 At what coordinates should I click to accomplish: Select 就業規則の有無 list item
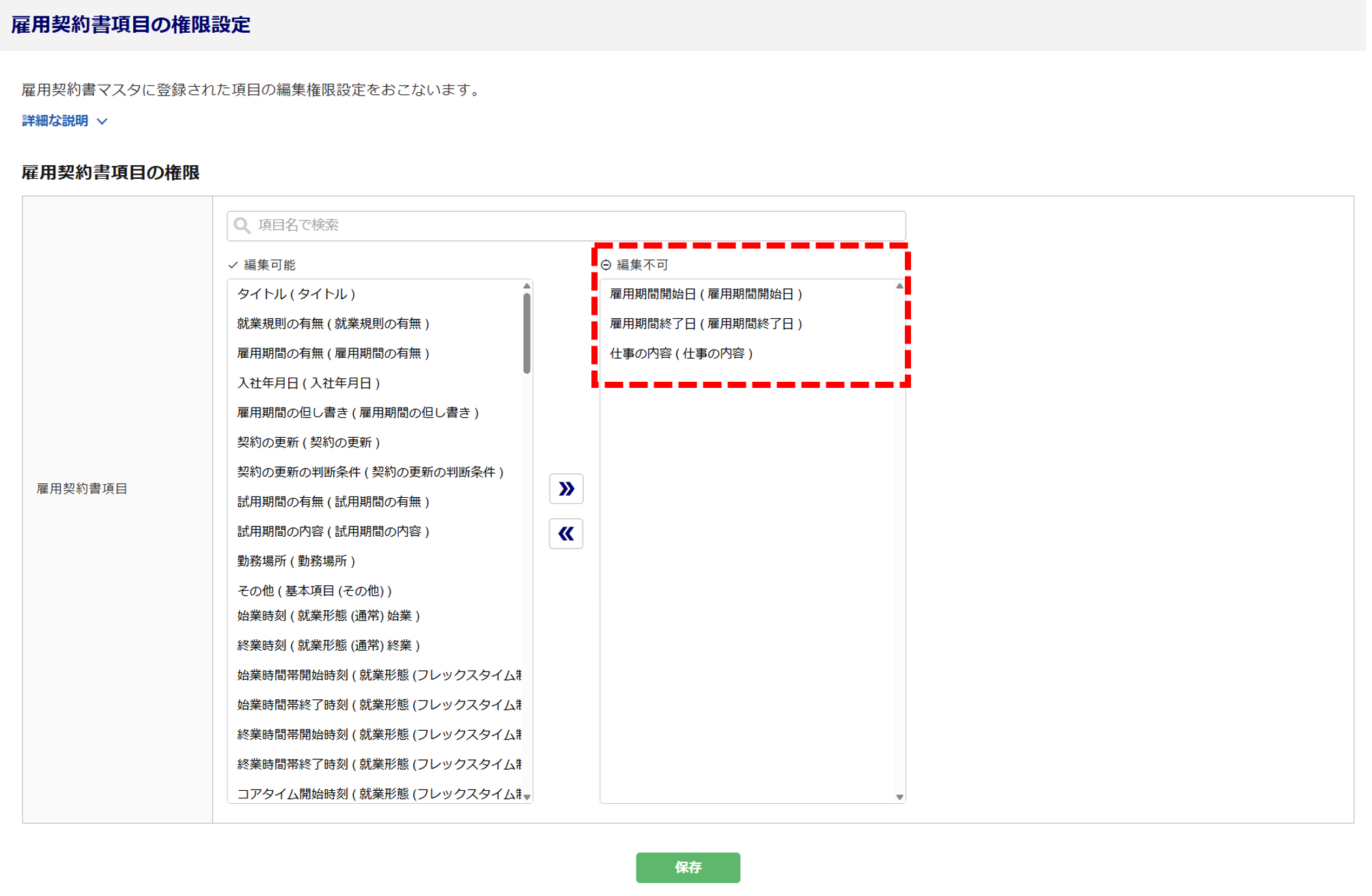click(333, 324)
